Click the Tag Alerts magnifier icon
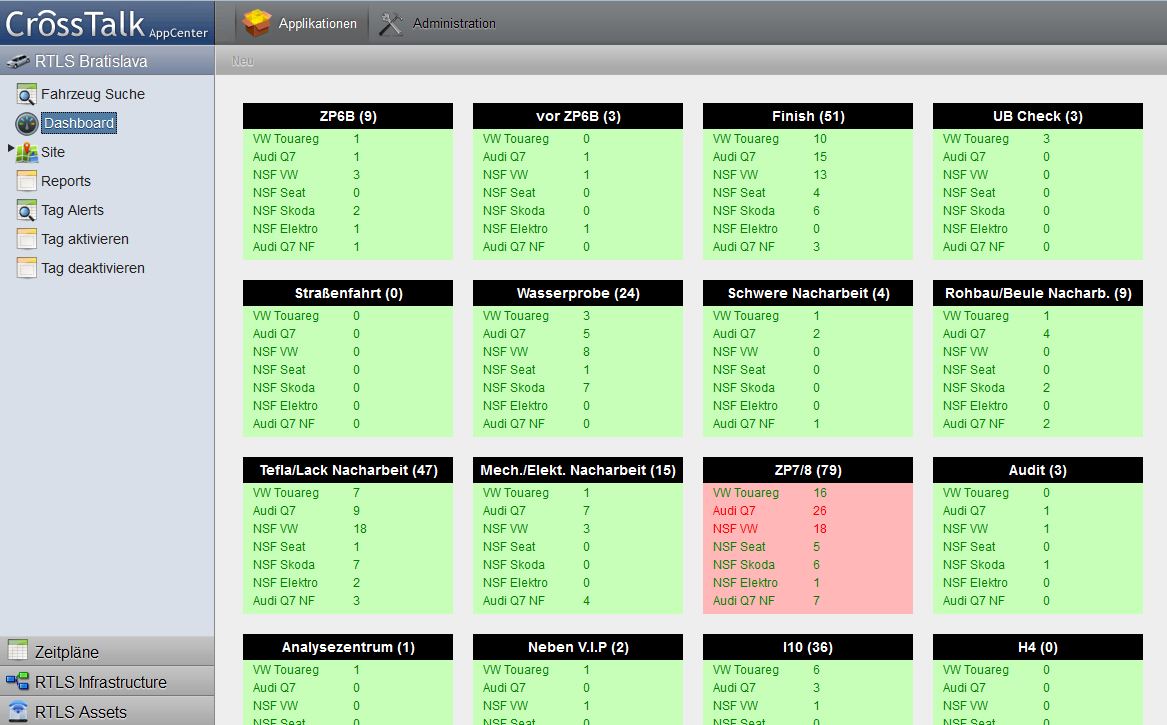The image size is (1167, 725). click(27, 211)
